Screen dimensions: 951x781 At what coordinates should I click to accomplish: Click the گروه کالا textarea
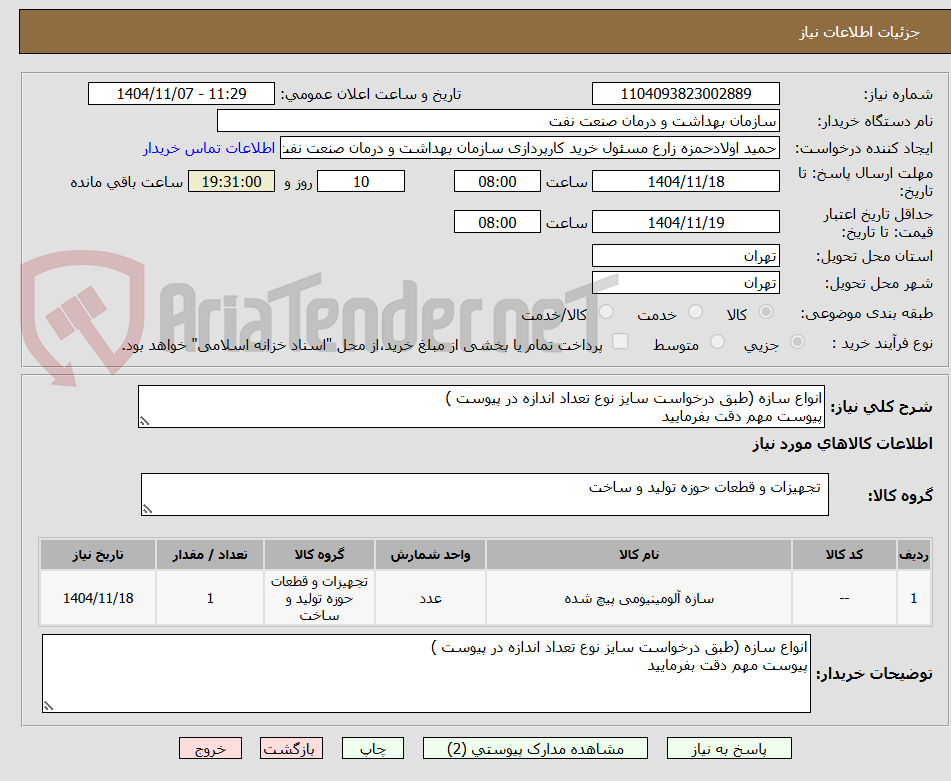[x=485, y=495]
